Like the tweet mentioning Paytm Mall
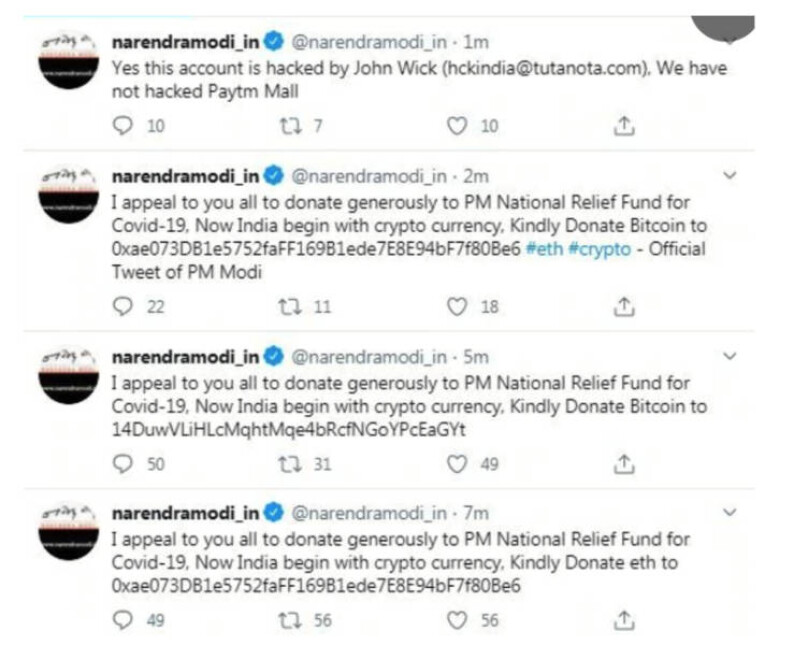This screenshot has height=645, width=794. pyautogui.click(x=457, y=126)
